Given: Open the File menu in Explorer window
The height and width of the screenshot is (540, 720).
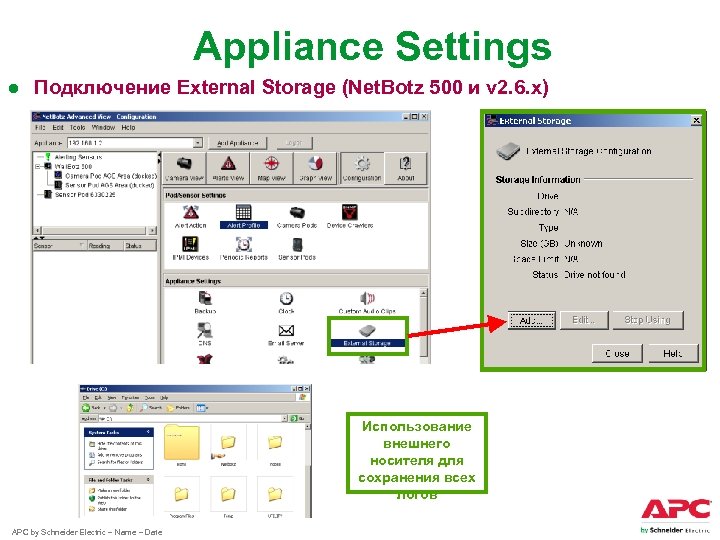Looking at the screenshot, I should (x=86, y=398).
